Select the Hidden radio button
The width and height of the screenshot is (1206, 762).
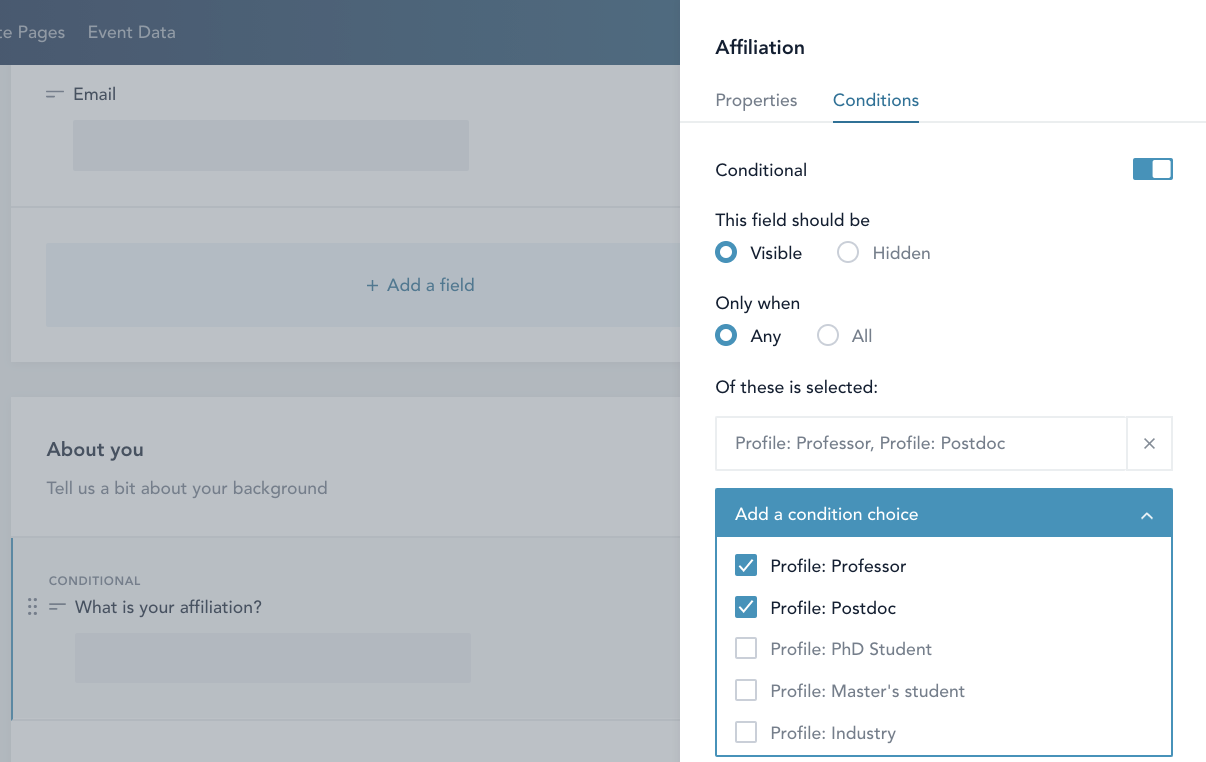pos(847,252)
